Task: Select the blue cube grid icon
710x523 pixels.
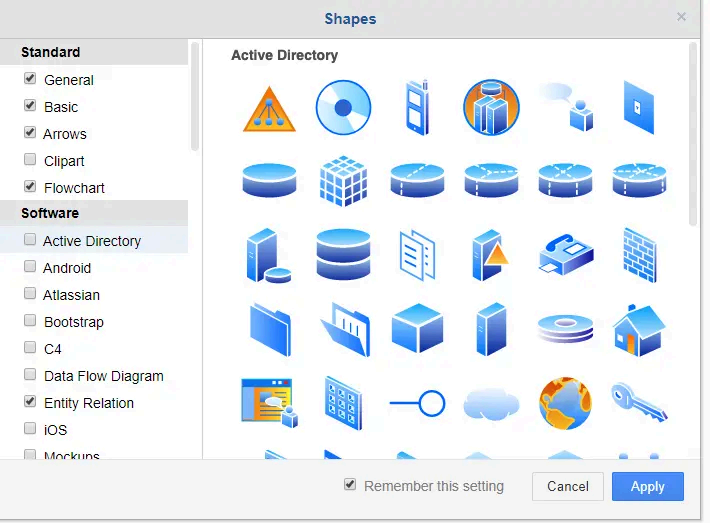Action: (x=343, y=181)
